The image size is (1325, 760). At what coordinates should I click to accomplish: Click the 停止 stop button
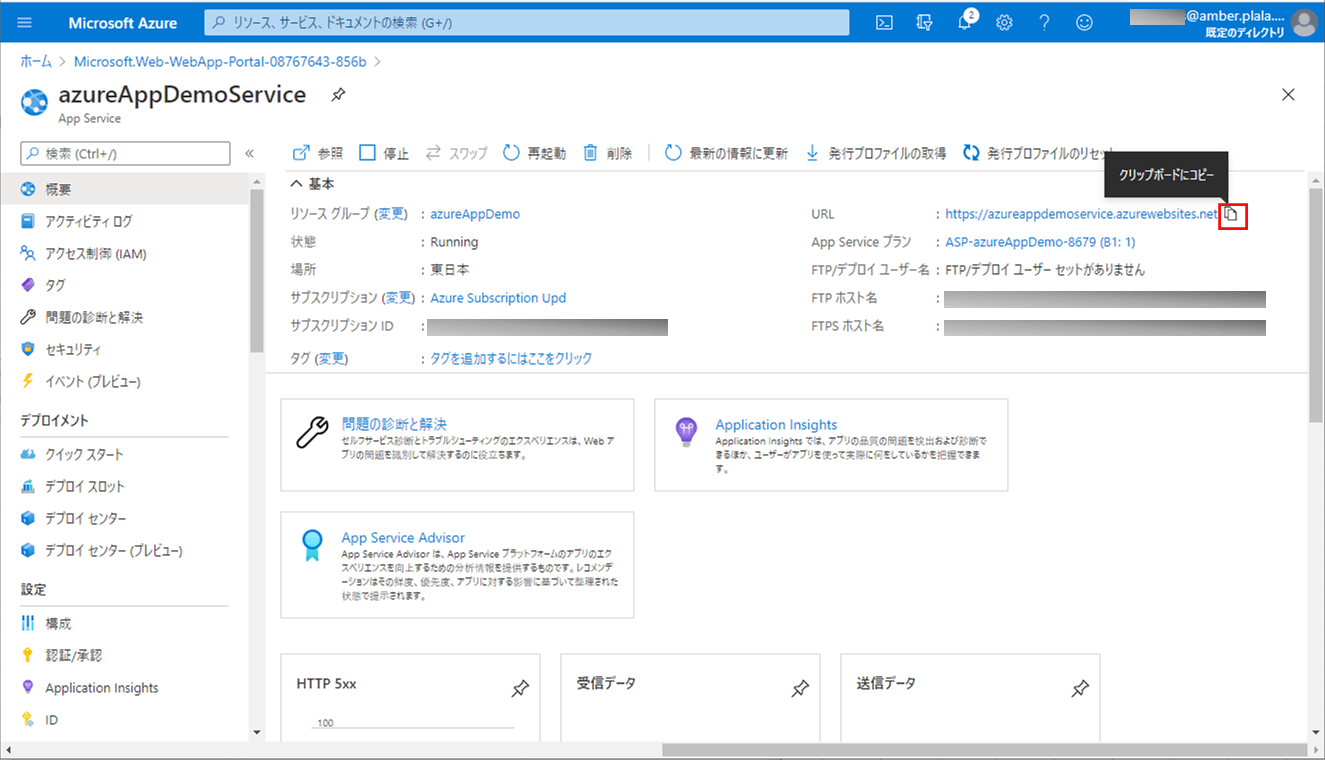tap(384, 153)
